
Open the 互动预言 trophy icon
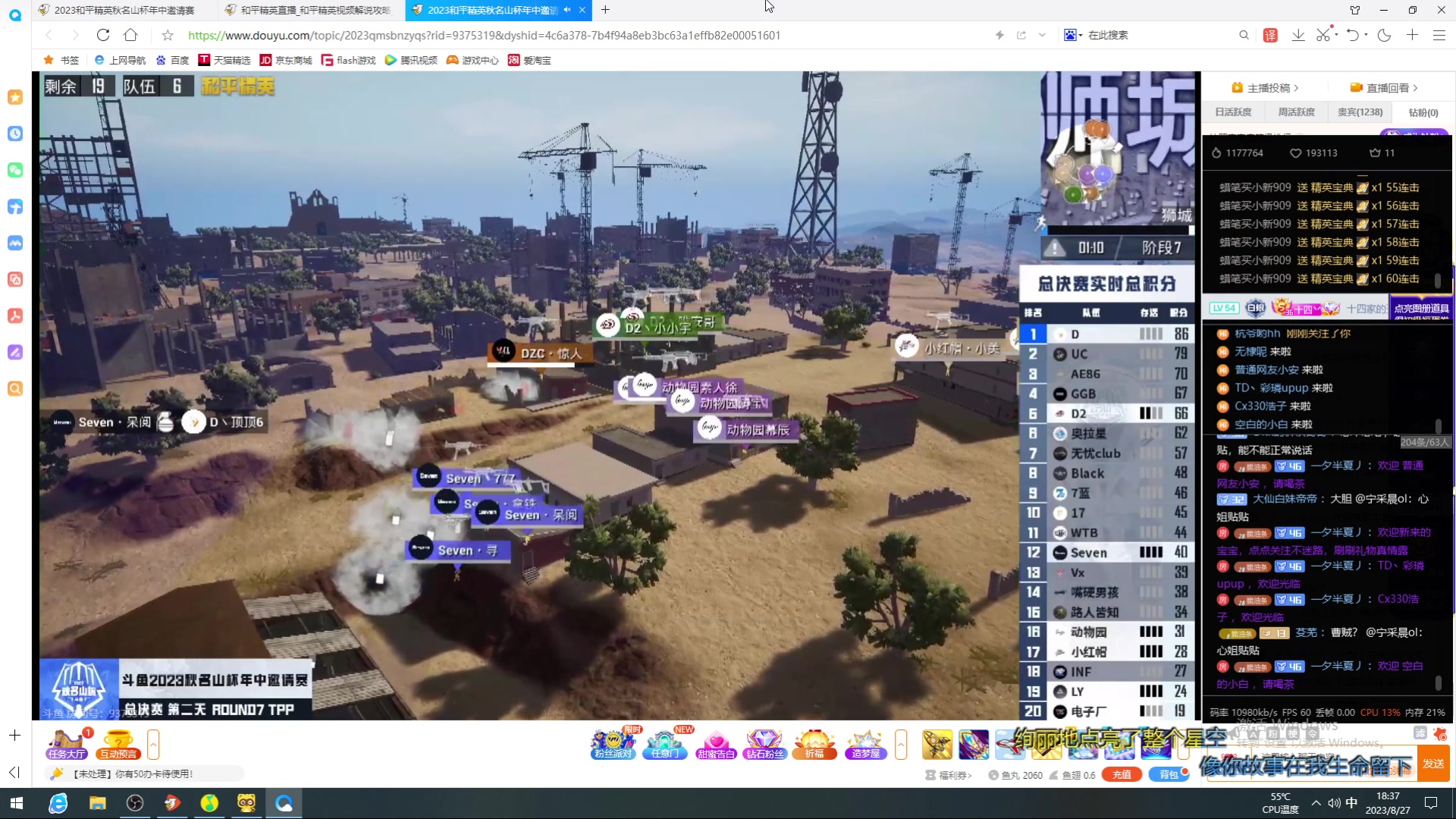[118, 744]
